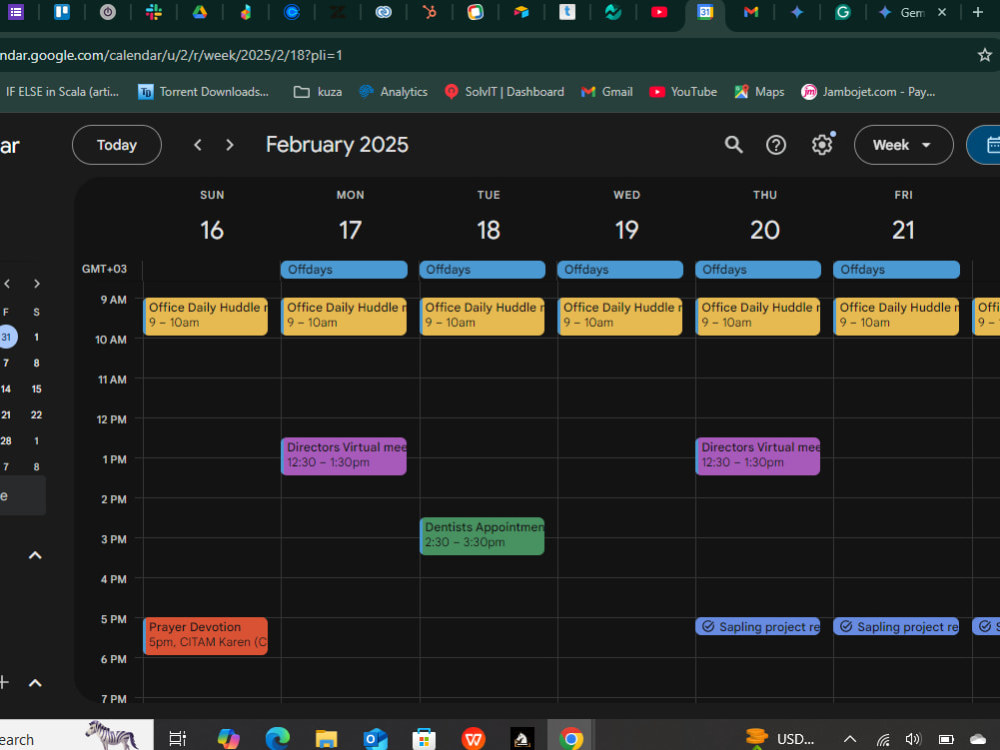Viewport: 1000px width, 750px height.
Task: Select Tuesday 18 date header
Action: point(489,230)
